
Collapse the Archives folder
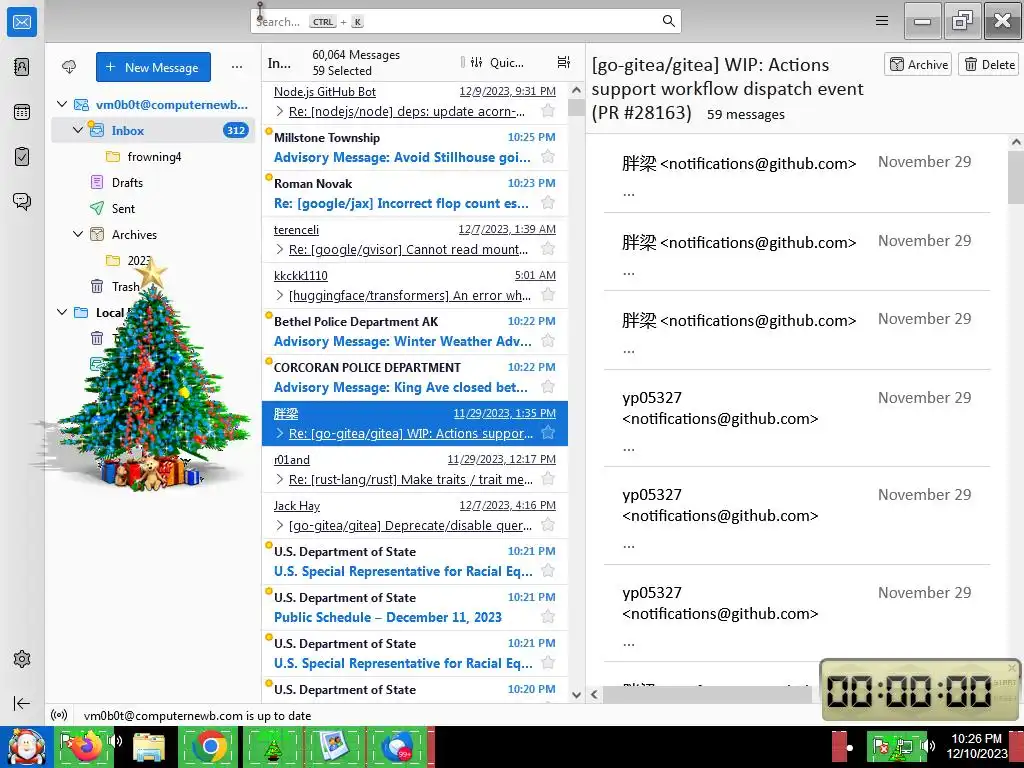(x=78, y=234)
